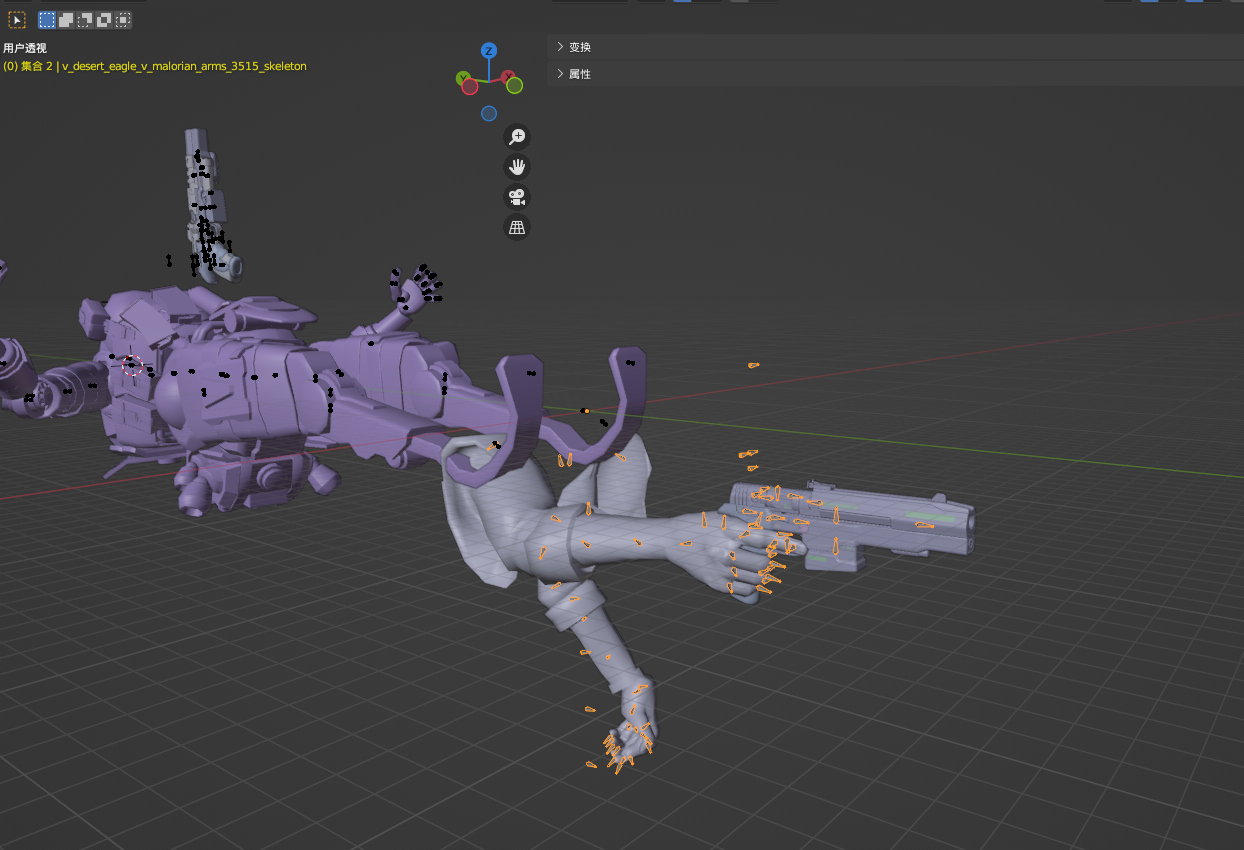Click the v_desert_eagle_v_malorian_arms_3515_skeleton label
This screenshot has height=850, width=1244.
[x=184, y=66]
